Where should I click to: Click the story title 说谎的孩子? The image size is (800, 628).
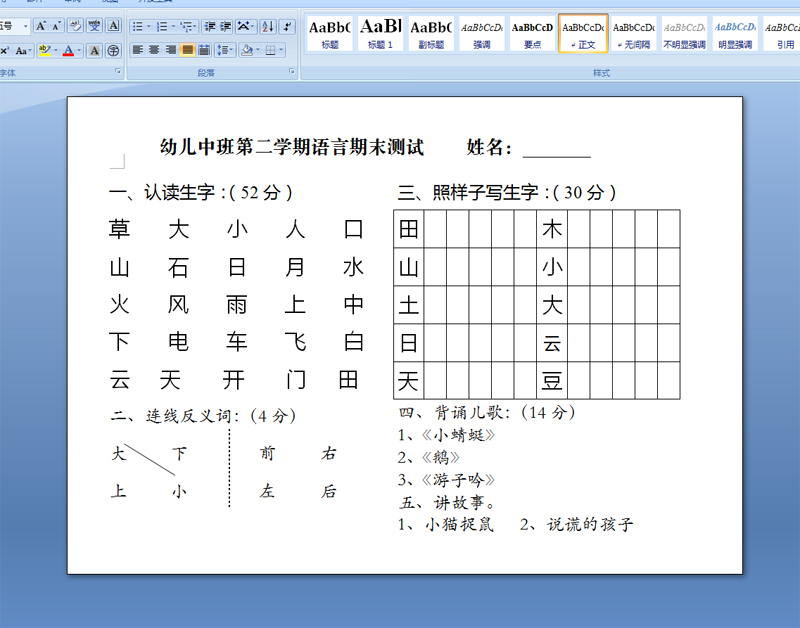click(x=590, y=524)
